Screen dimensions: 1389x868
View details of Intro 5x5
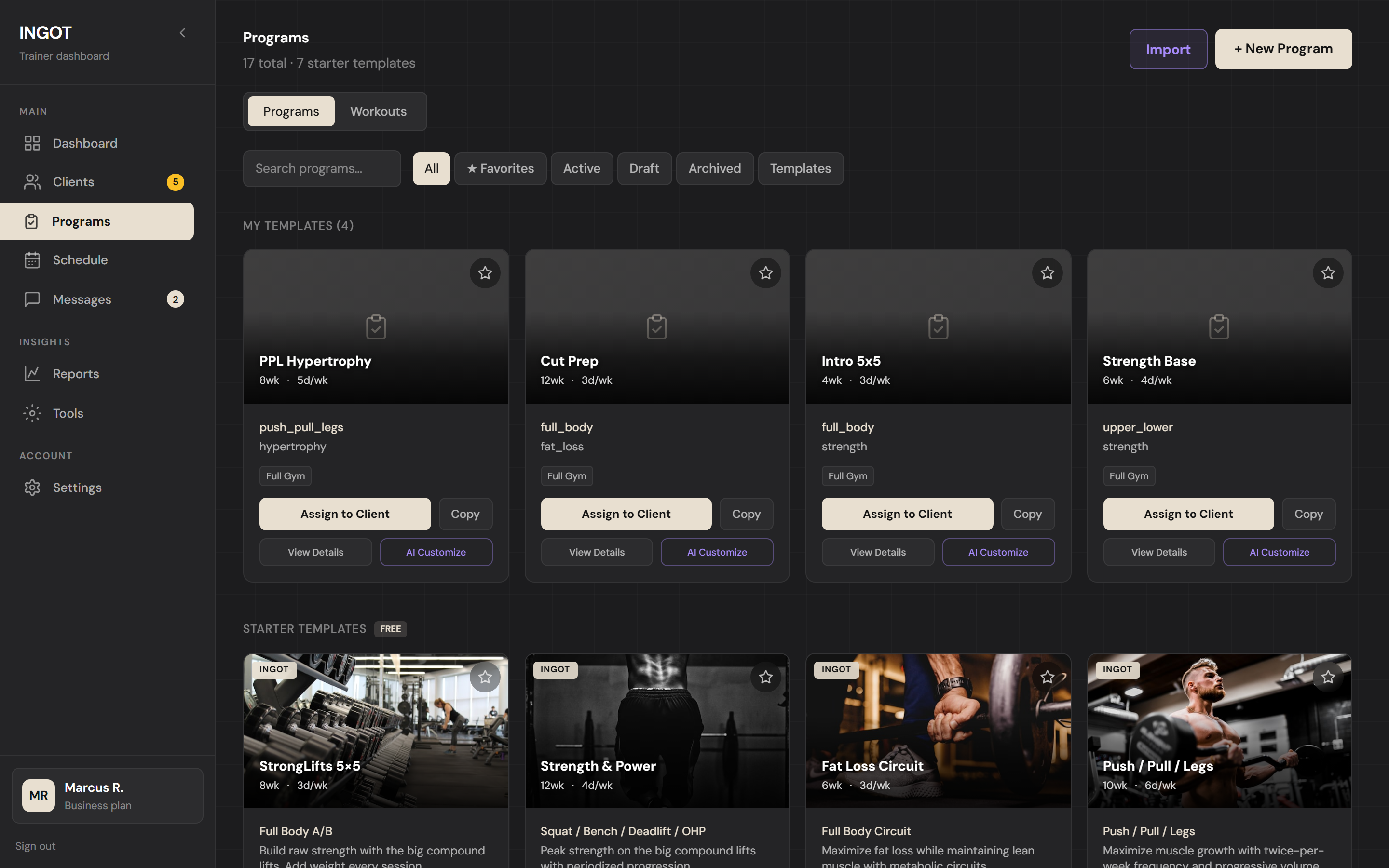[878, 552]
